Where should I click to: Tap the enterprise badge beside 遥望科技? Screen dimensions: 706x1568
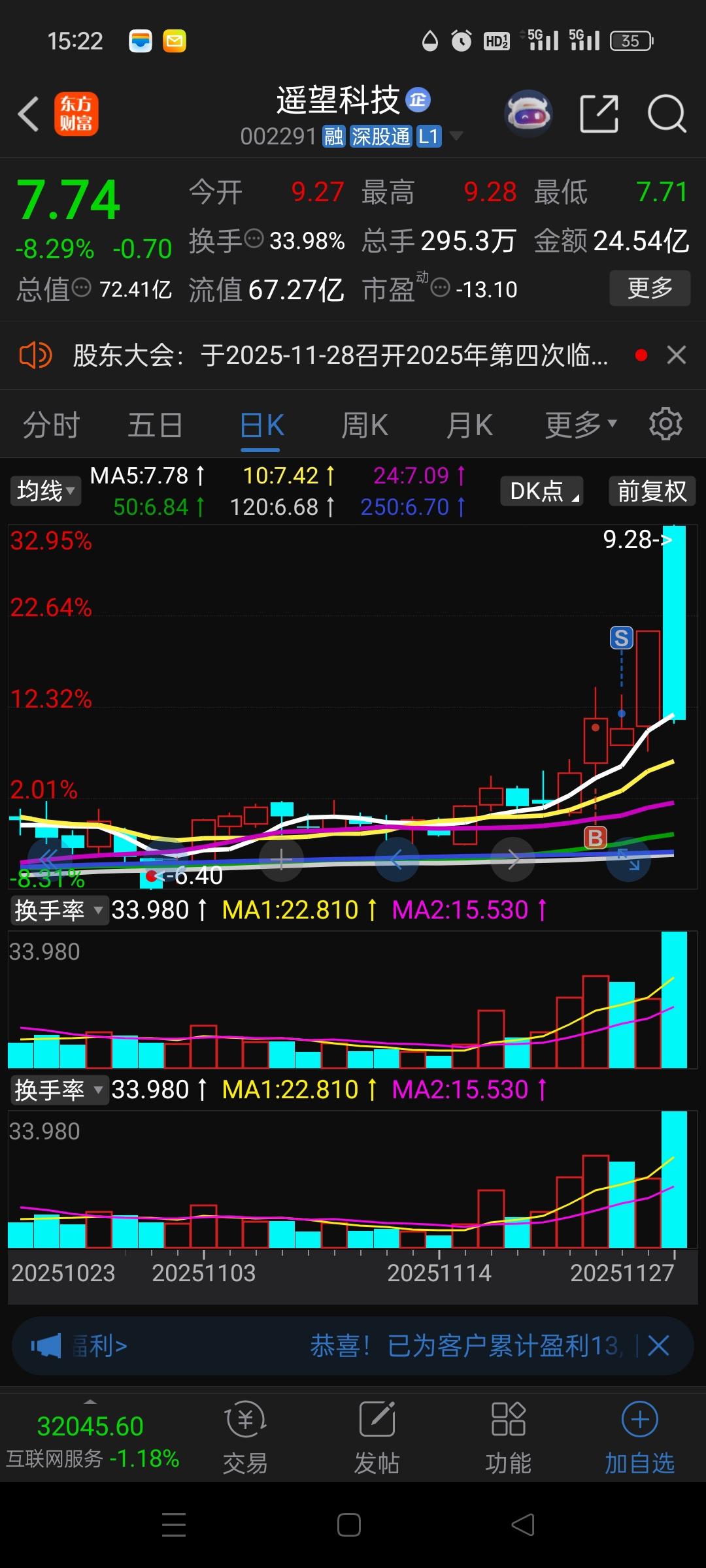418,100
